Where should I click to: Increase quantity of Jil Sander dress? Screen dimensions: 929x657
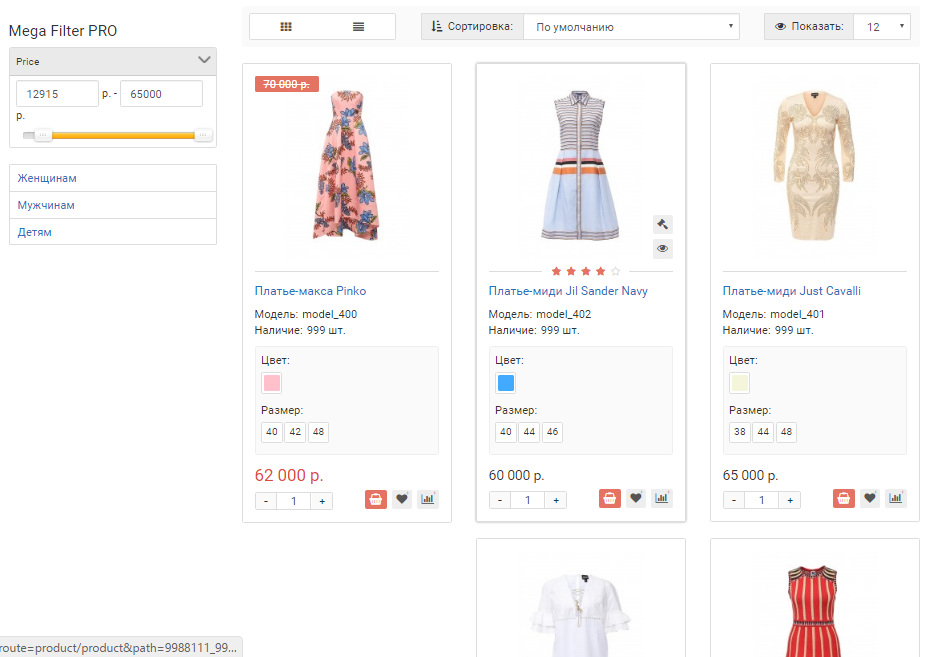[556, 501]
